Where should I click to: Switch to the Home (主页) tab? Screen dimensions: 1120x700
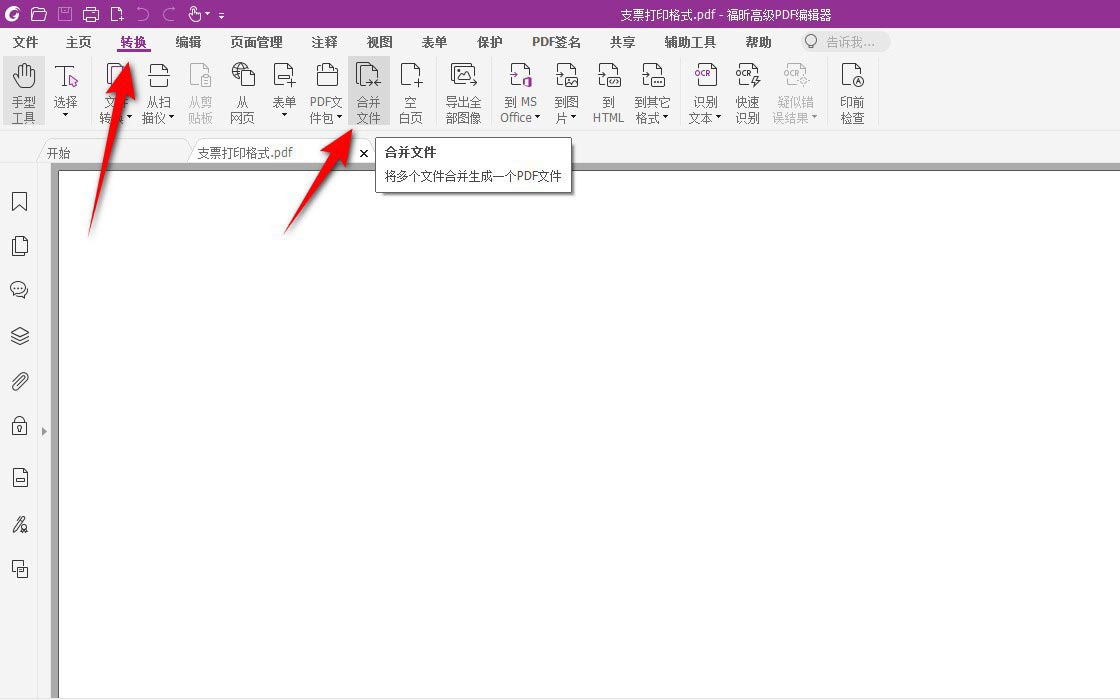[x=79, y=42]
